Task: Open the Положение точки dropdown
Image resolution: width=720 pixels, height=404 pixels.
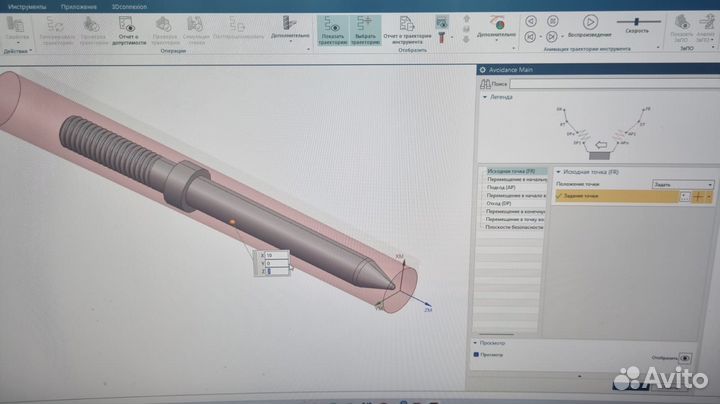Action: [683, 185]
